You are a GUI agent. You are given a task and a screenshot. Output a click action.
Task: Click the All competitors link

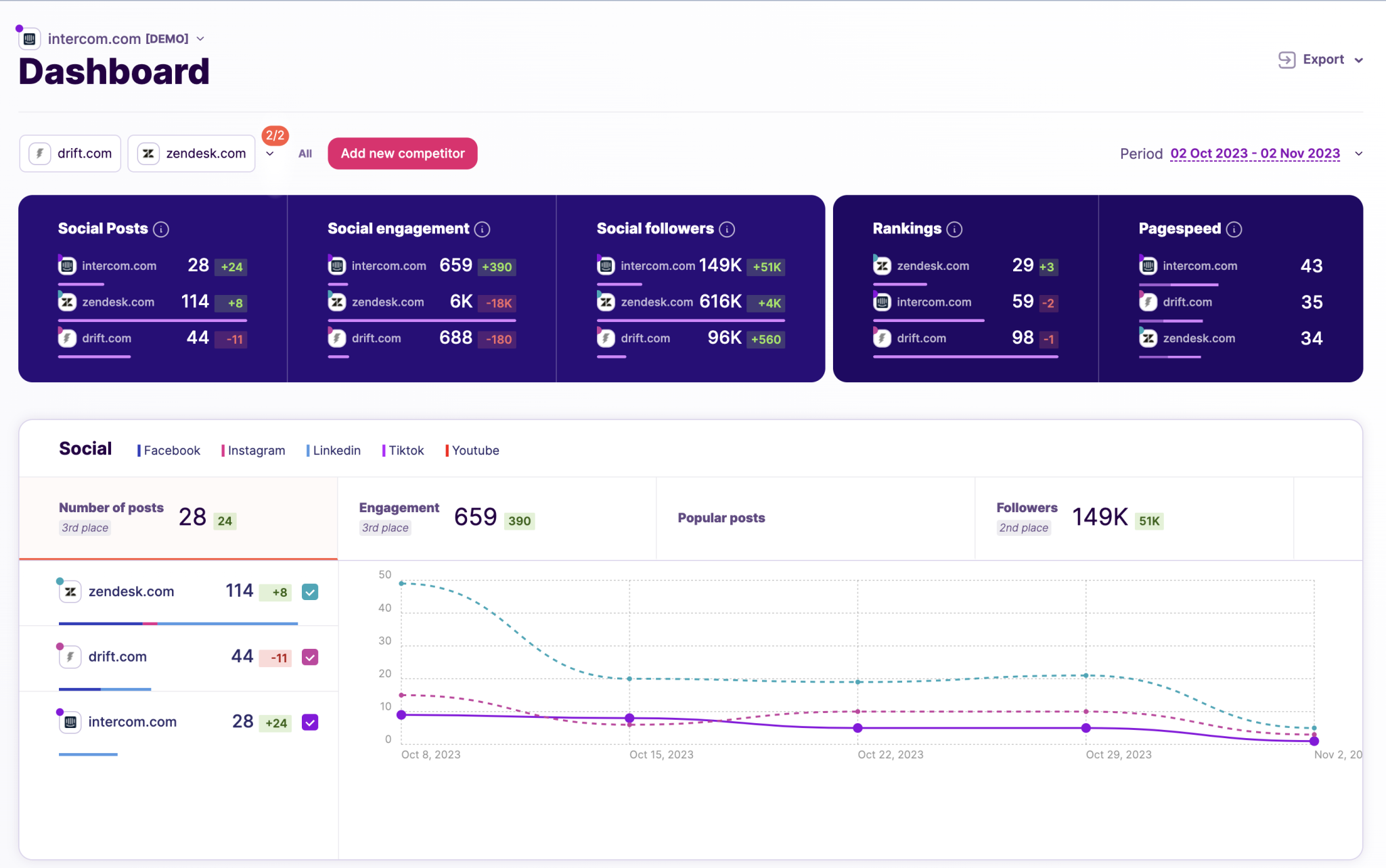305,153
